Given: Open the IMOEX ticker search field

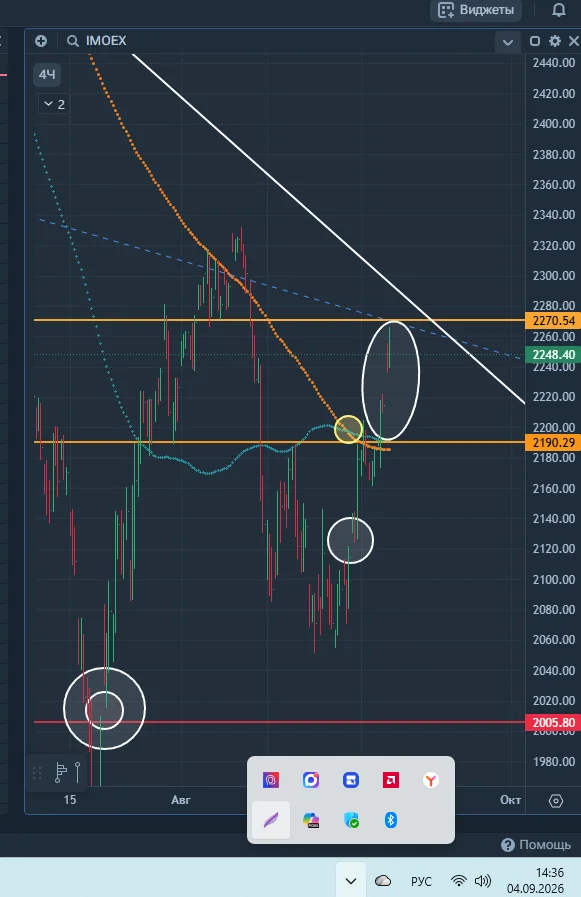Looking at the screenshot, I should click(97, 41).
